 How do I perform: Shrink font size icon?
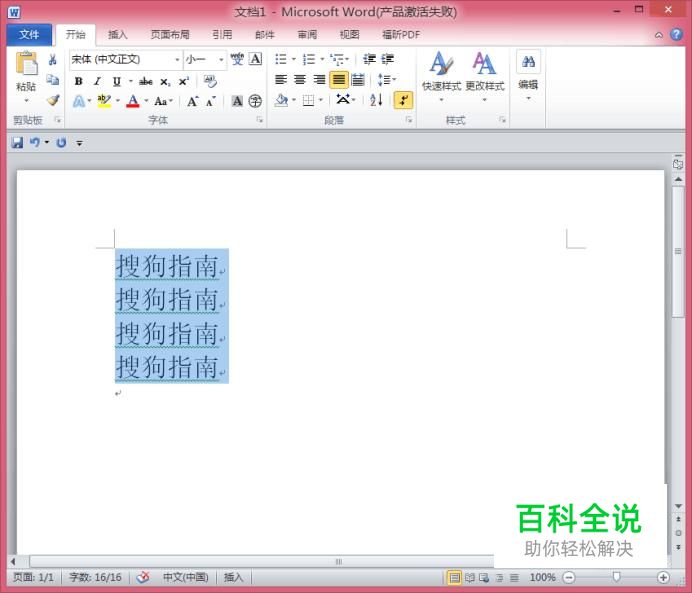click(211, 101)
